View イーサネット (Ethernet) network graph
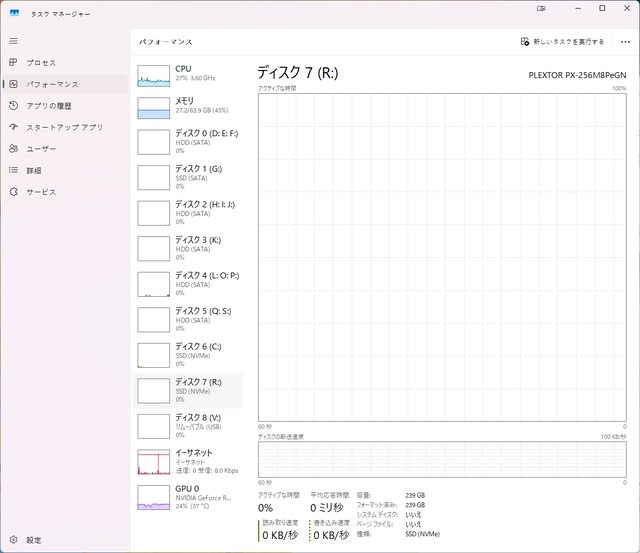 click(x=154, y=461)
